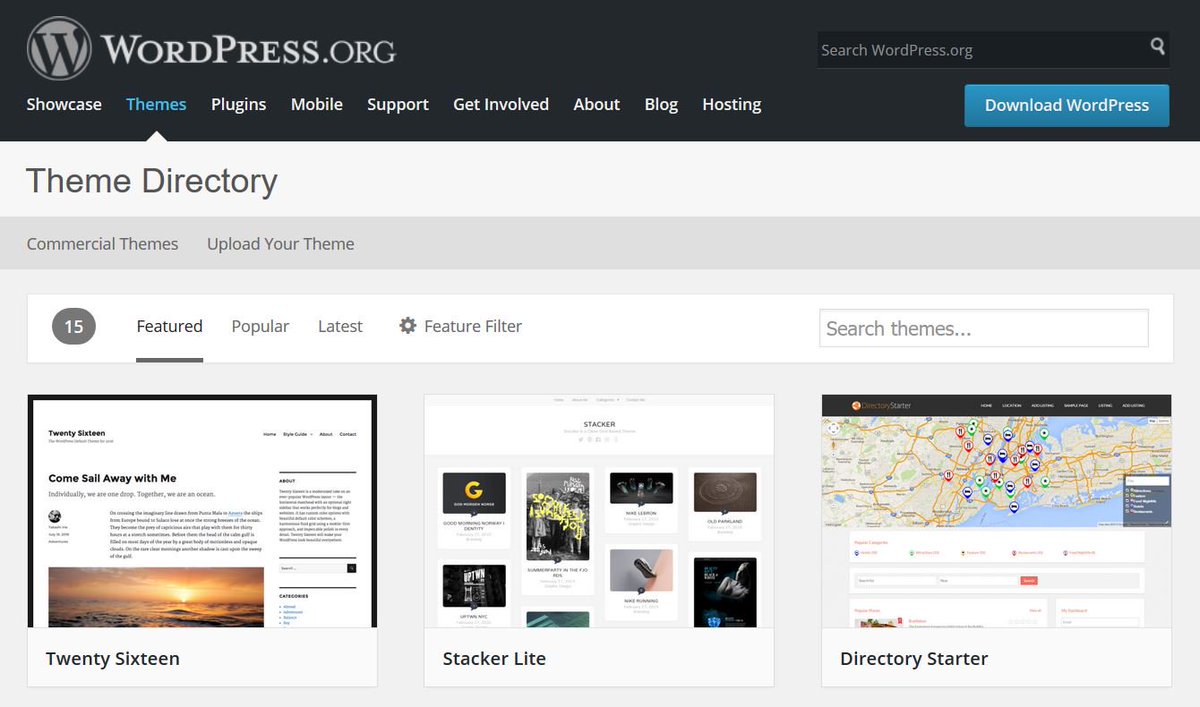Screen dimensions: 1200x707
Task: Open the Mobile navigation item
Action: point(317,104)
